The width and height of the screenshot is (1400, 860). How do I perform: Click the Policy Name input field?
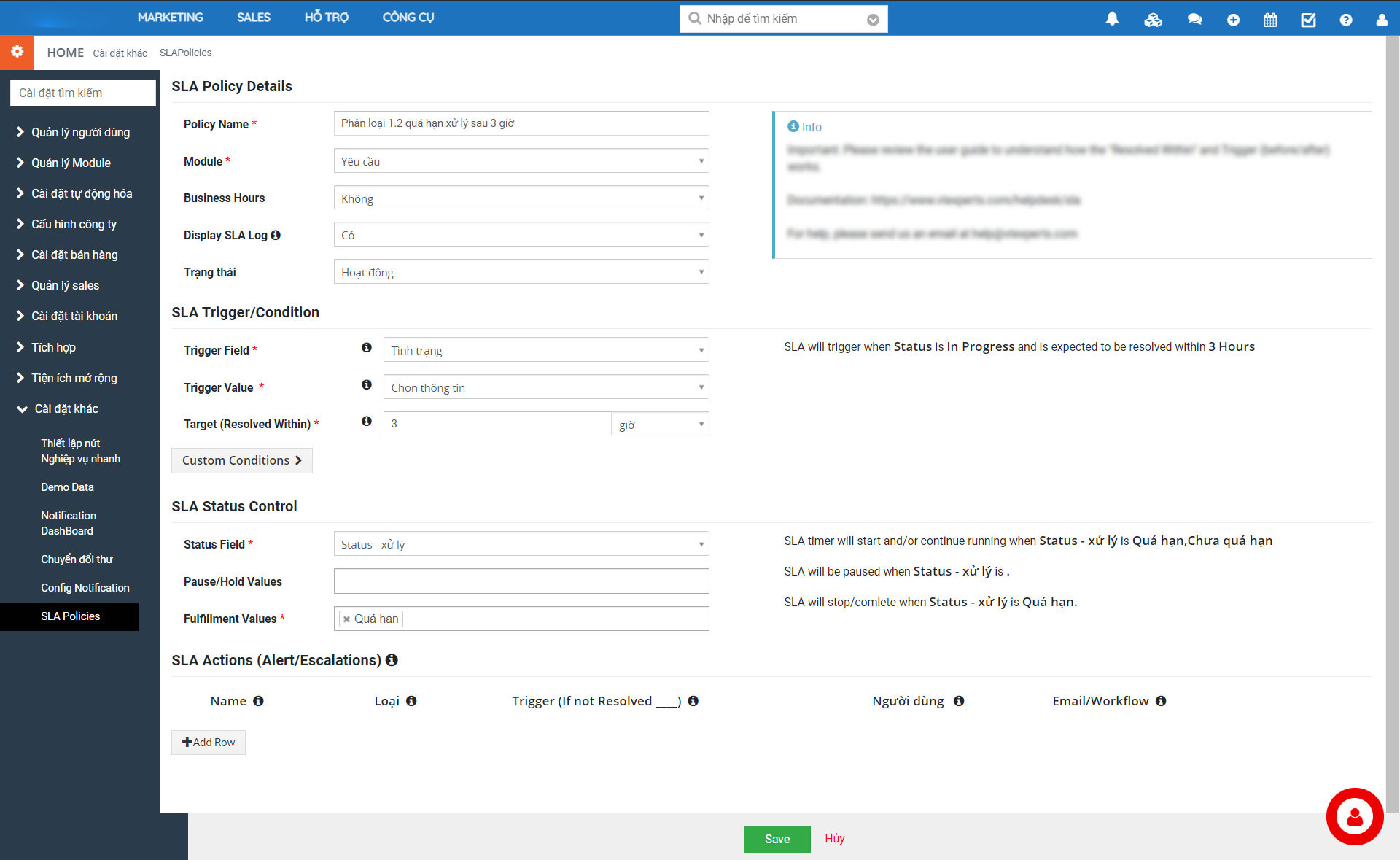pyautogui.click(x=521, y=123)
